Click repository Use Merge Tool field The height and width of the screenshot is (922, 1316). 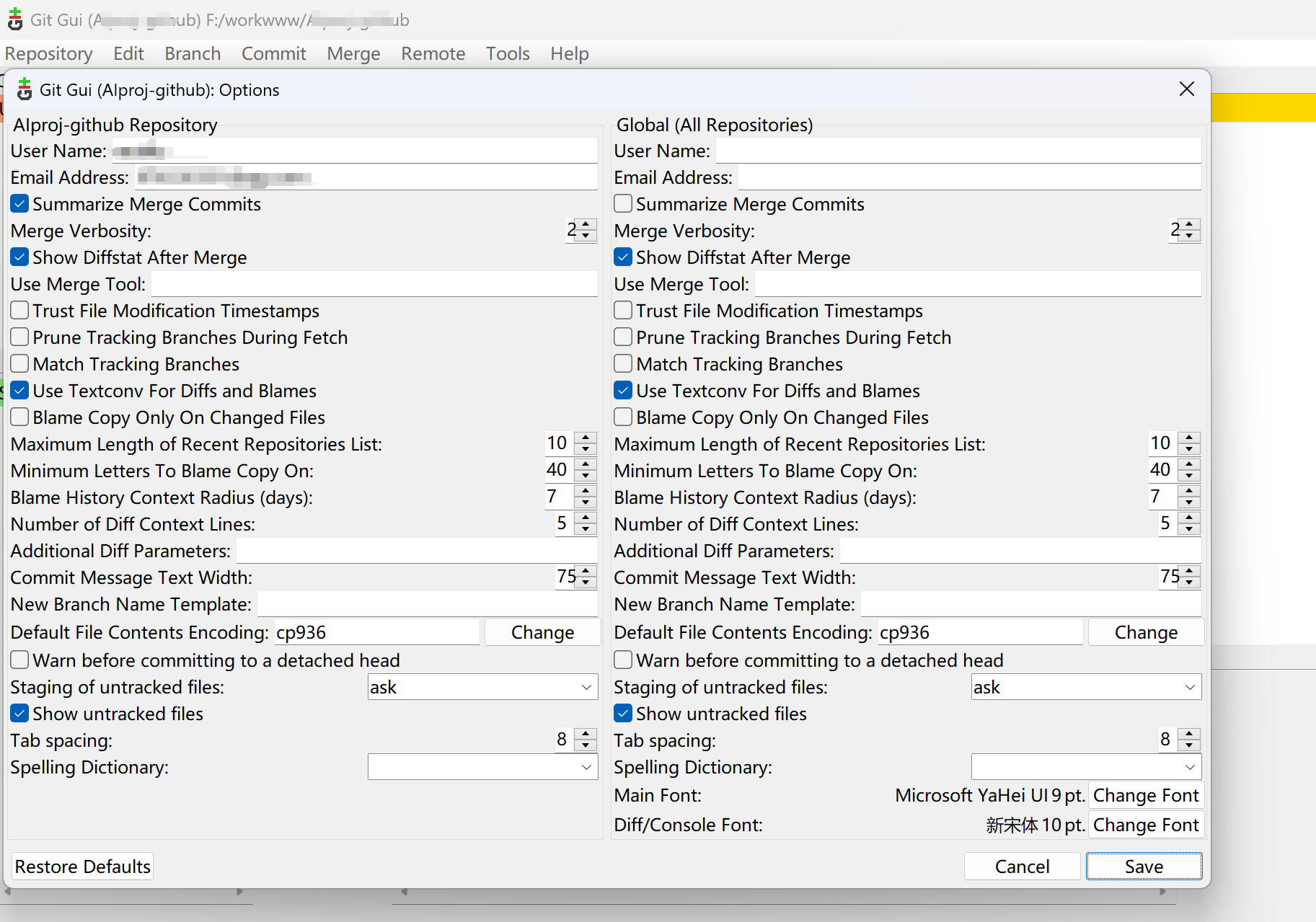[x=374, y=284]
